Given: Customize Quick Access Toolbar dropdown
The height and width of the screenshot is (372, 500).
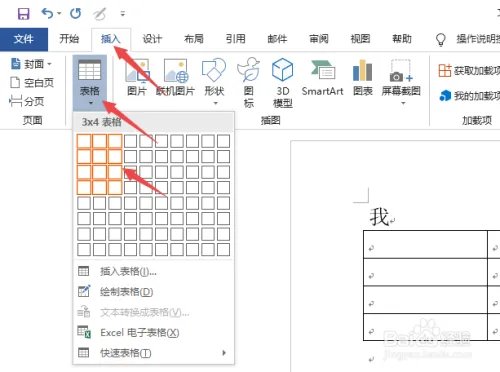Looking at the screenshot, I should click(x=123, y=14).
